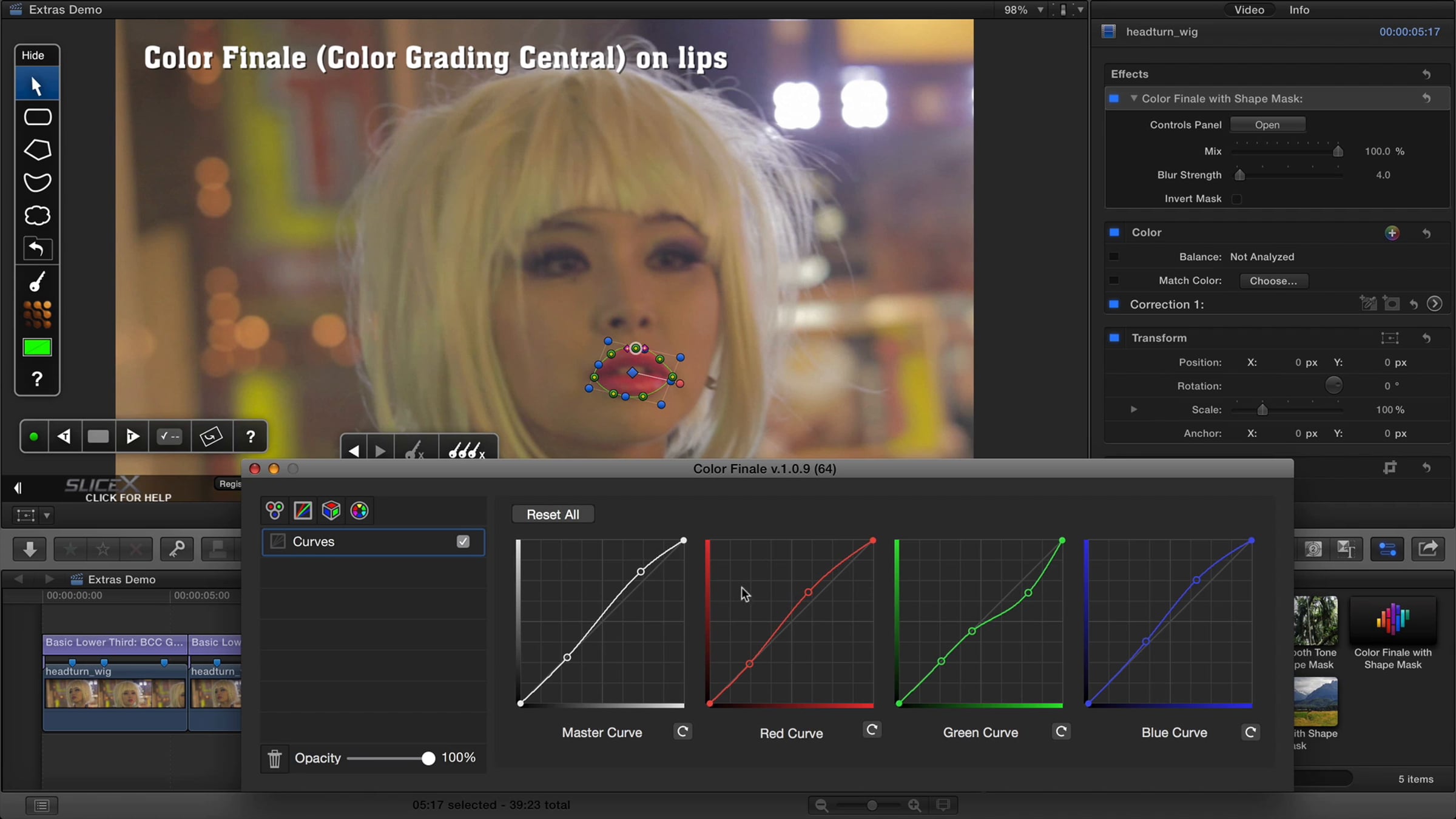Open the green color swatch in SliceX toolbar
Viewport: 1456px width, 819px height.
pyautogui.click(x=37, y=347)
